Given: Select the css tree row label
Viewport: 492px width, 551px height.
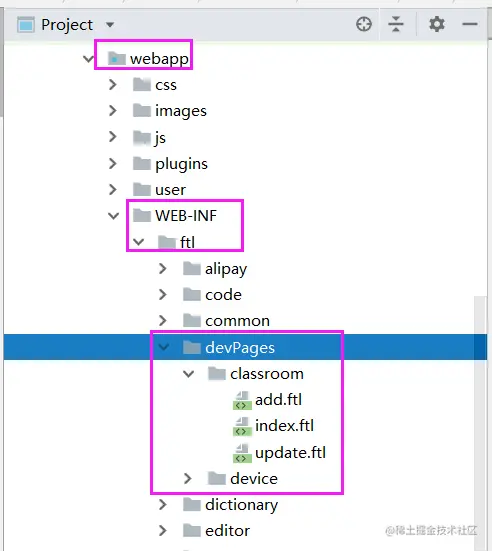Looking at the screenshot, I should [x=166, y=85].
